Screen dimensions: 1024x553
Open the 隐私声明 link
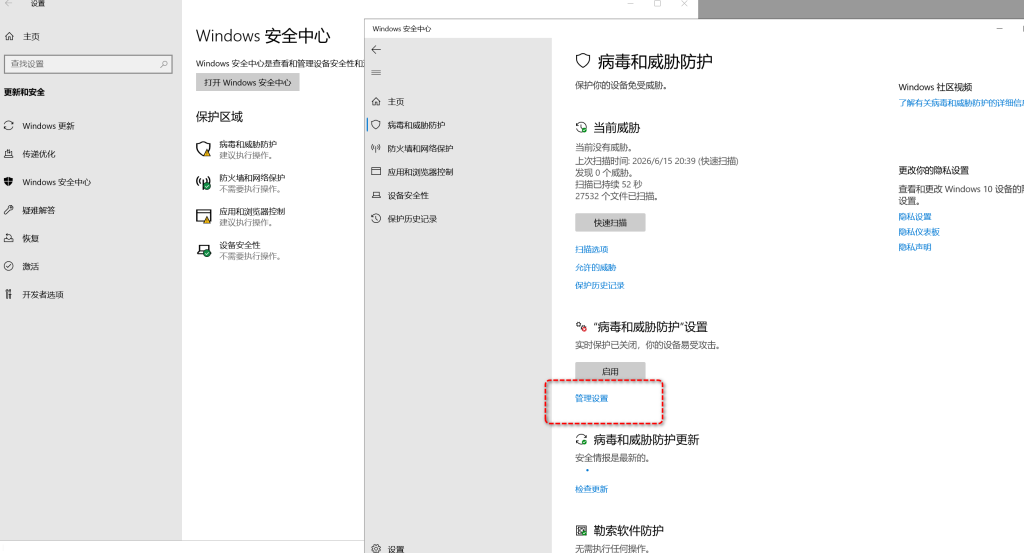coord(915,247)
